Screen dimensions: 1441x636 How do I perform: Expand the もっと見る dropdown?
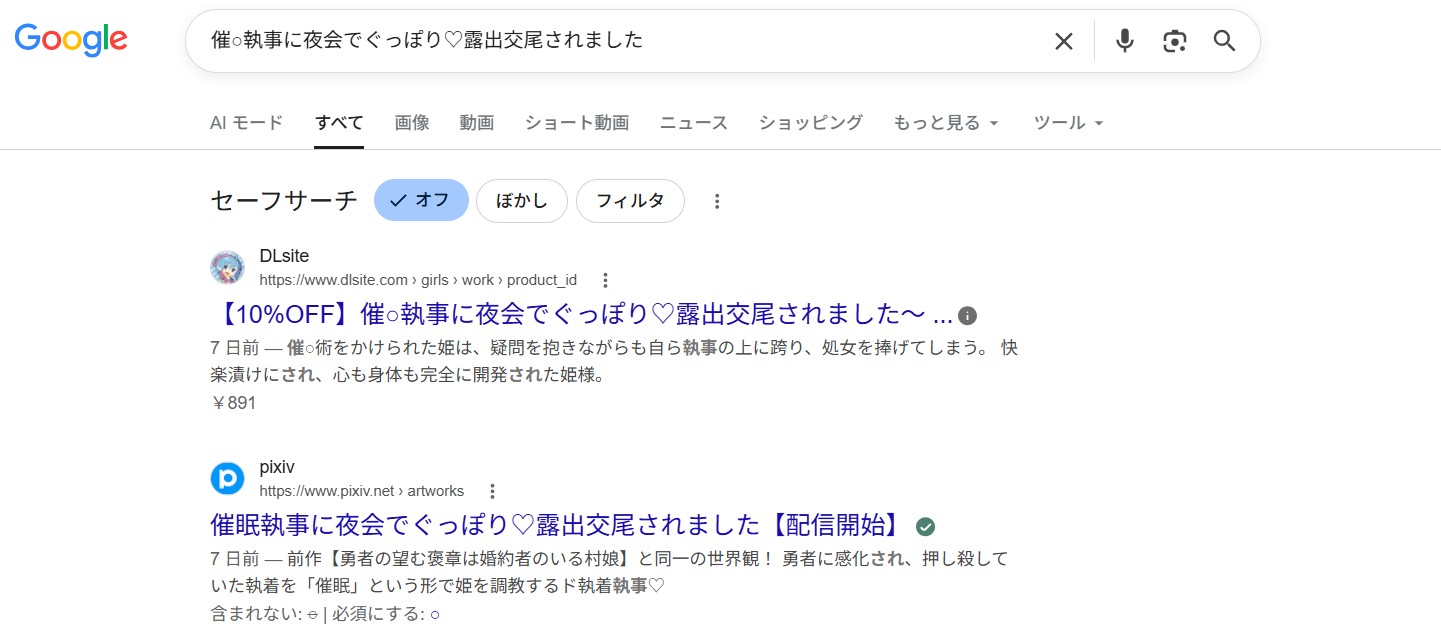click(x=946, y=123)
